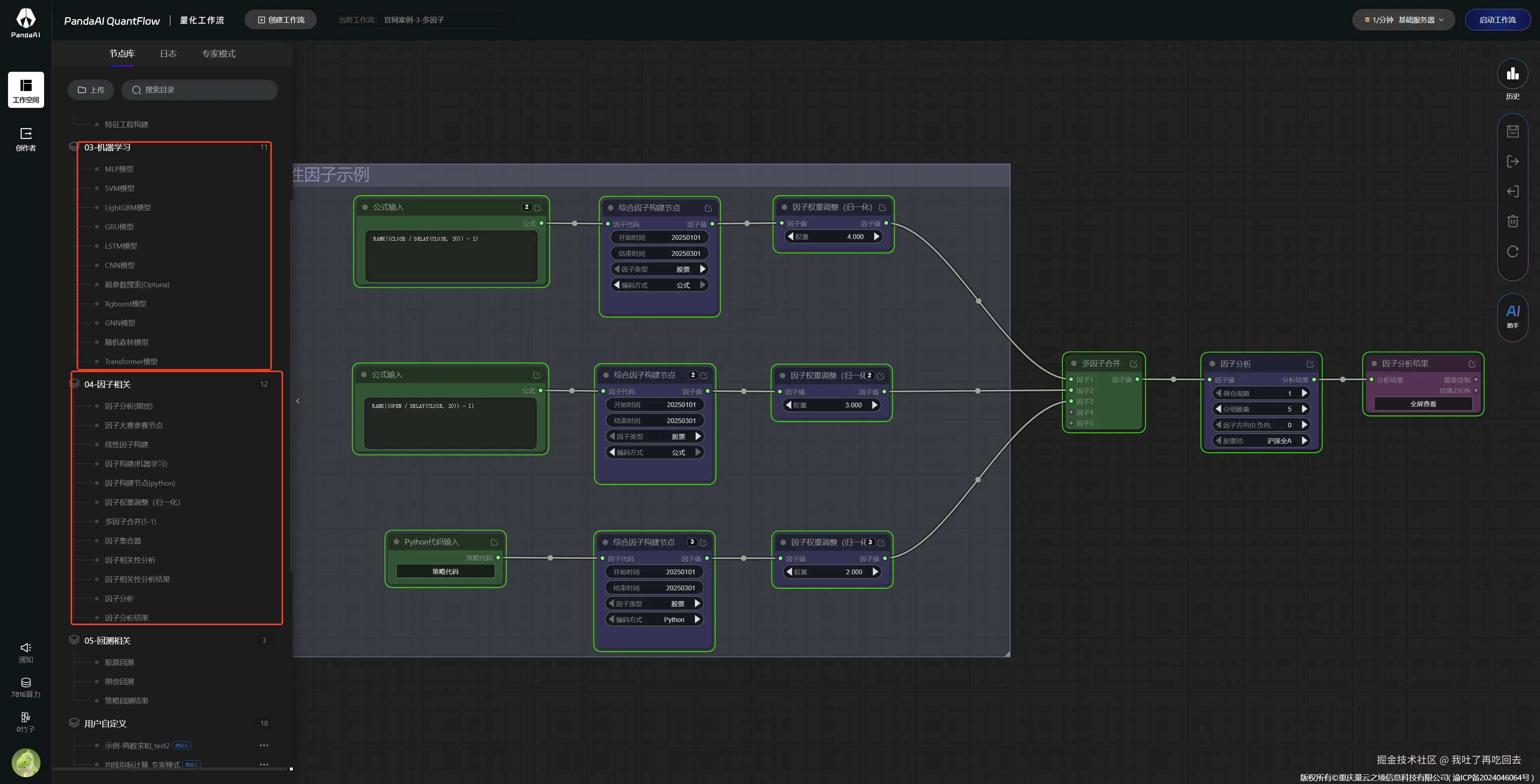Focus the 搜索目录 search field
The width and height of the screenshot is (1540, 784).
[x=199, y=90]
